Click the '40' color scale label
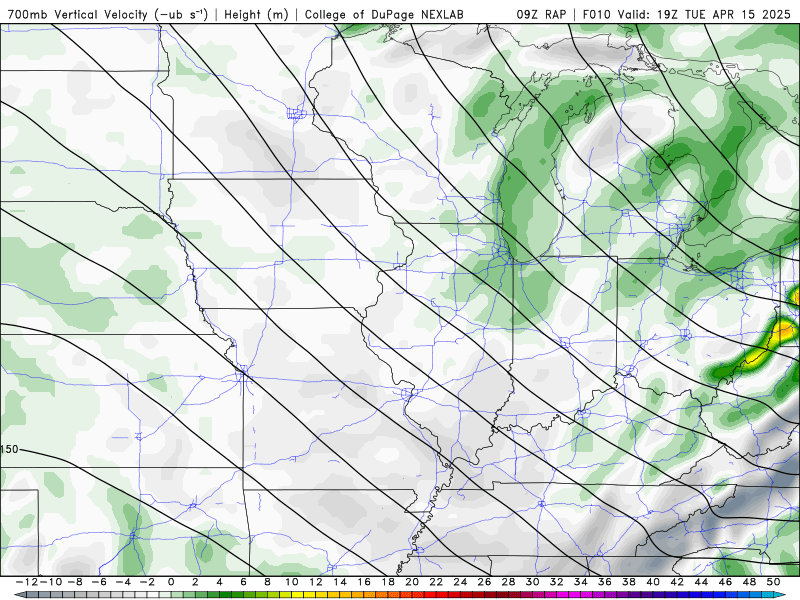The width and height of the screenshot is (800, 600). coord(653,582)
